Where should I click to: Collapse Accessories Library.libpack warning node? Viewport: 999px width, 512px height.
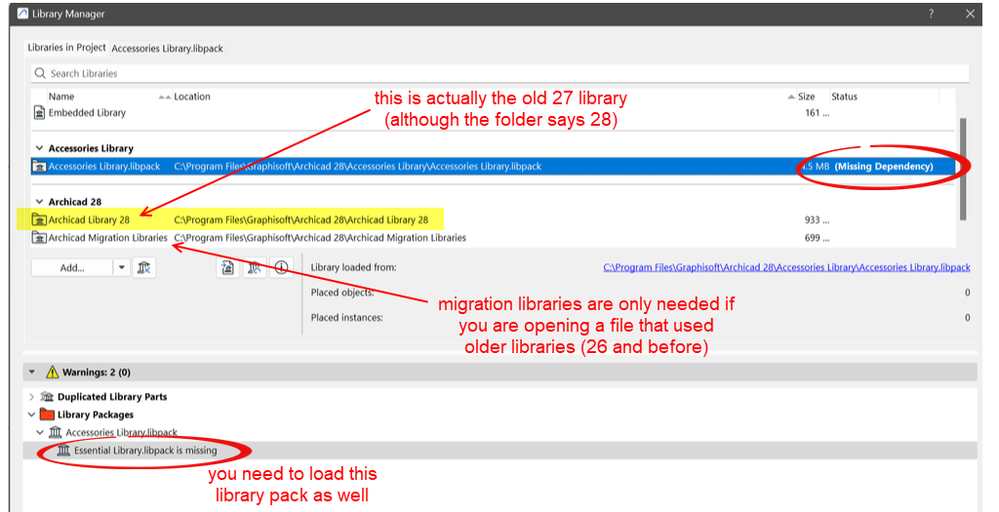coord(40,432)
